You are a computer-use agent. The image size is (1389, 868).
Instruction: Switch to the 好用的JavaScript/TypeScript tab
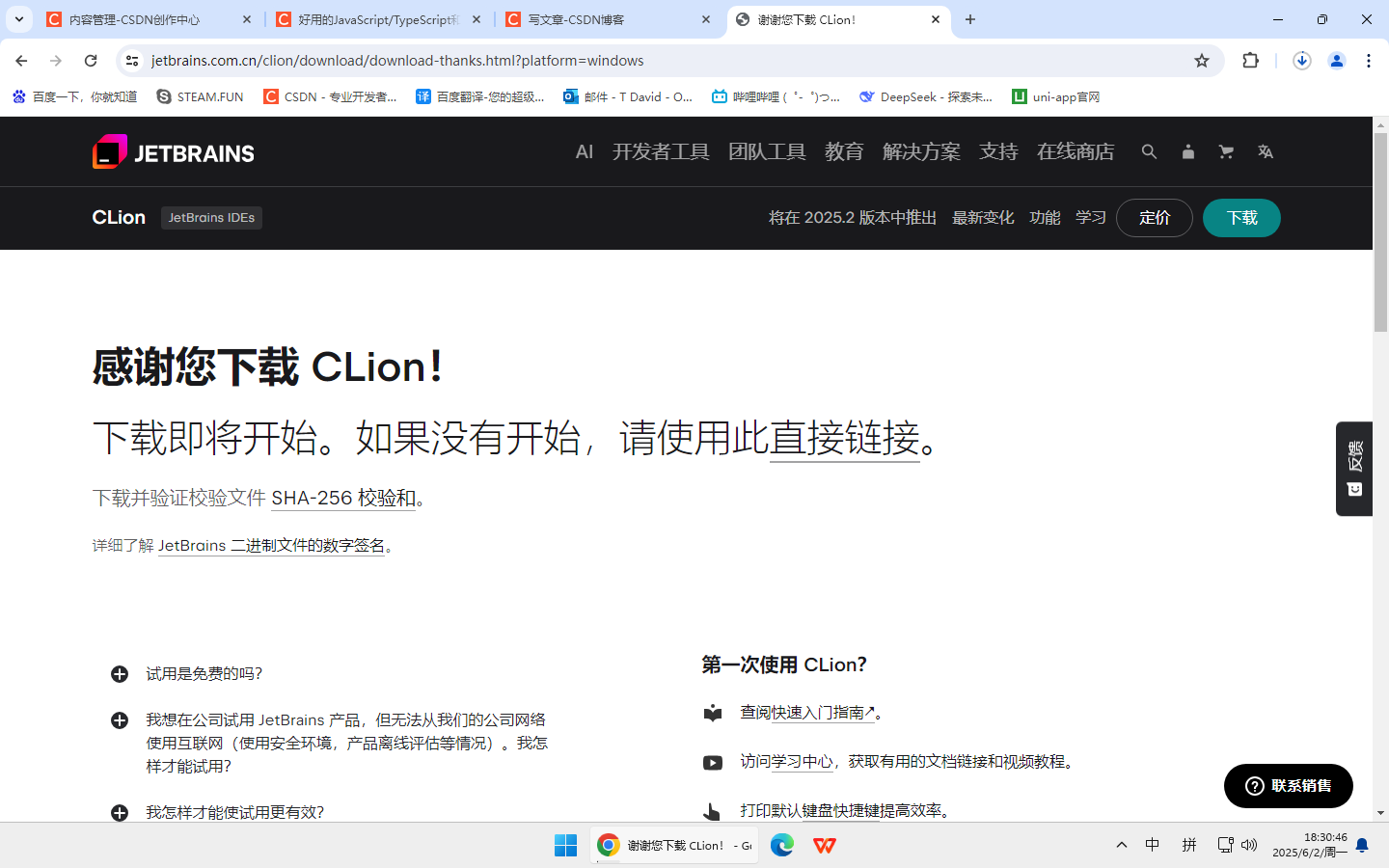pyautogui.click(x=379, y=19)
